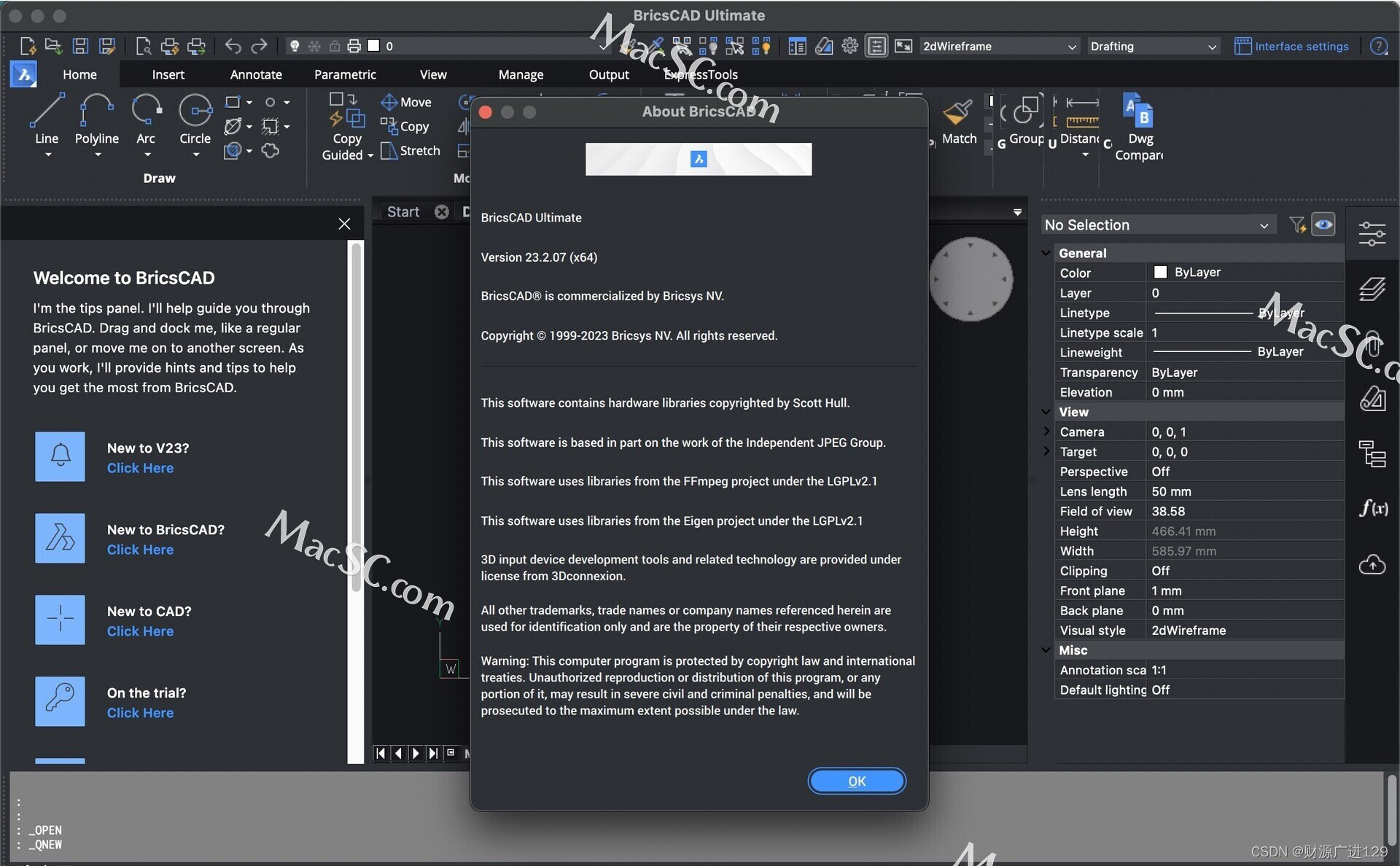Click the Copy Guided tool icon
The image size is (1400, 866).
(x=347, y=110)
